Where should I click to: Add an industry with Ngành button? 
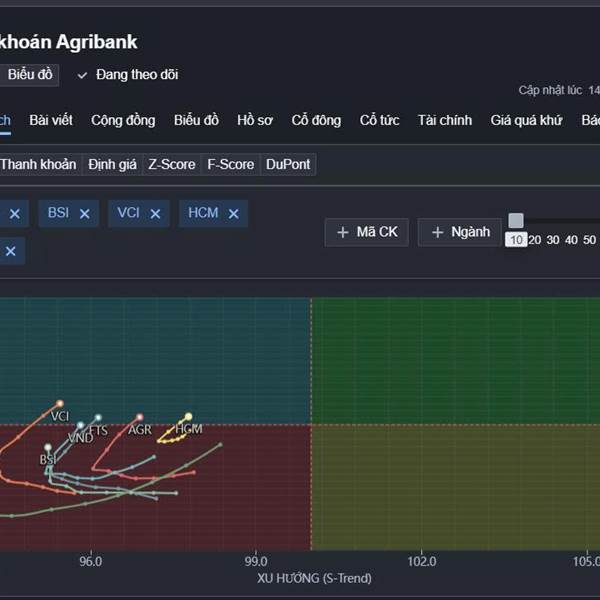click(460, 232)
